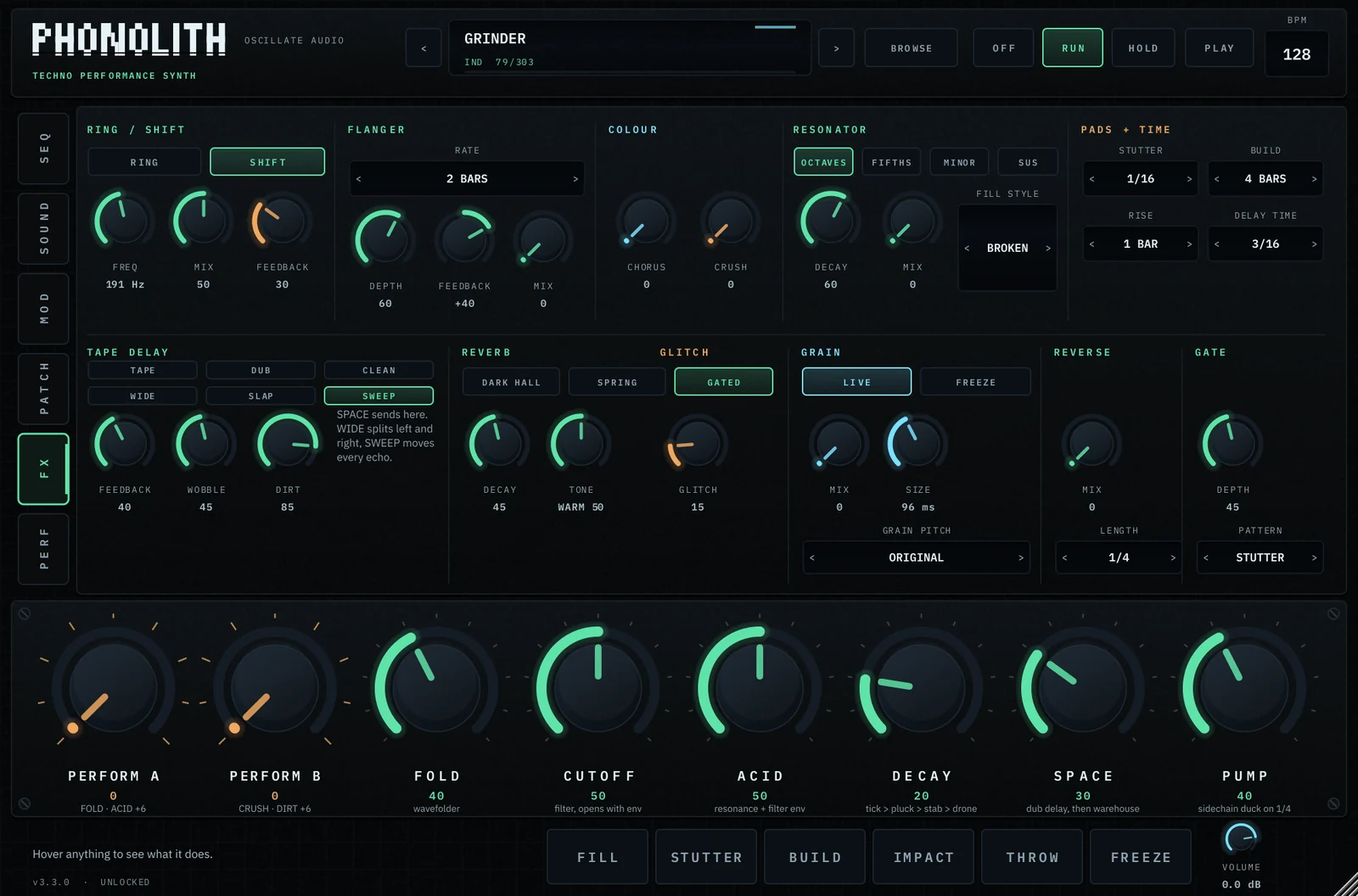Open the Fill Style BROKEN selector
Screen dimensions: 1358x896
pyautogui.click(x=1007, y=248)
